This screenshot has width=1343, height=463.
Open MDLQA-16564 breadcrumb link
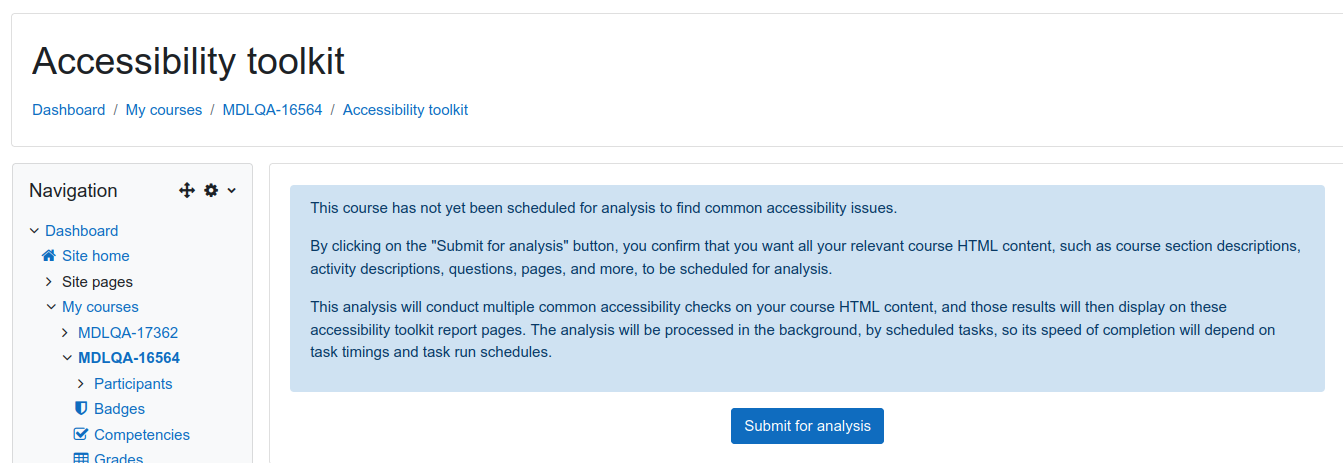(x=272, y=110)
